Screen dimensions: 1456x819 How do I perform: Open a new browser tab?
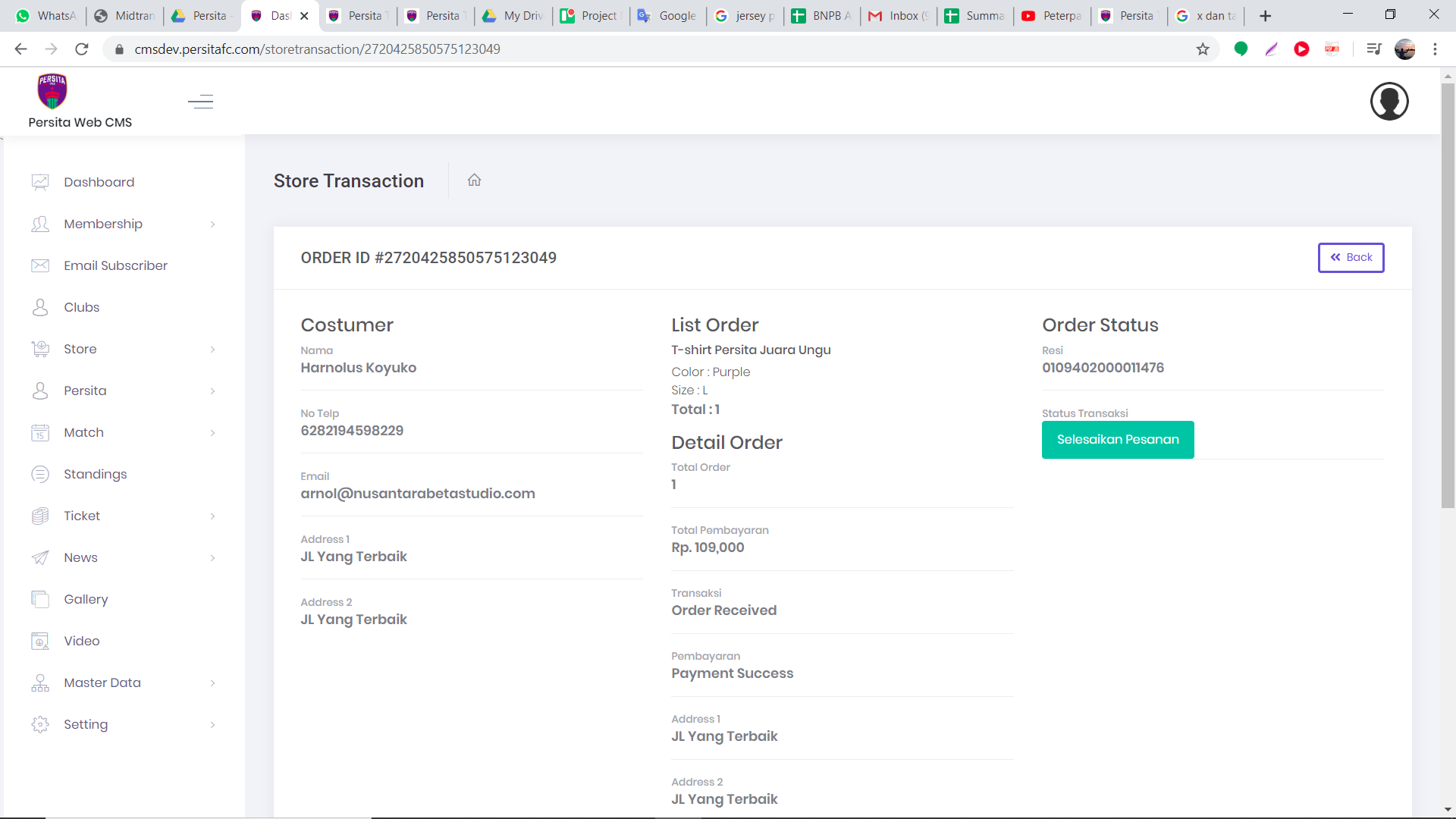[x=1265, y=16]
